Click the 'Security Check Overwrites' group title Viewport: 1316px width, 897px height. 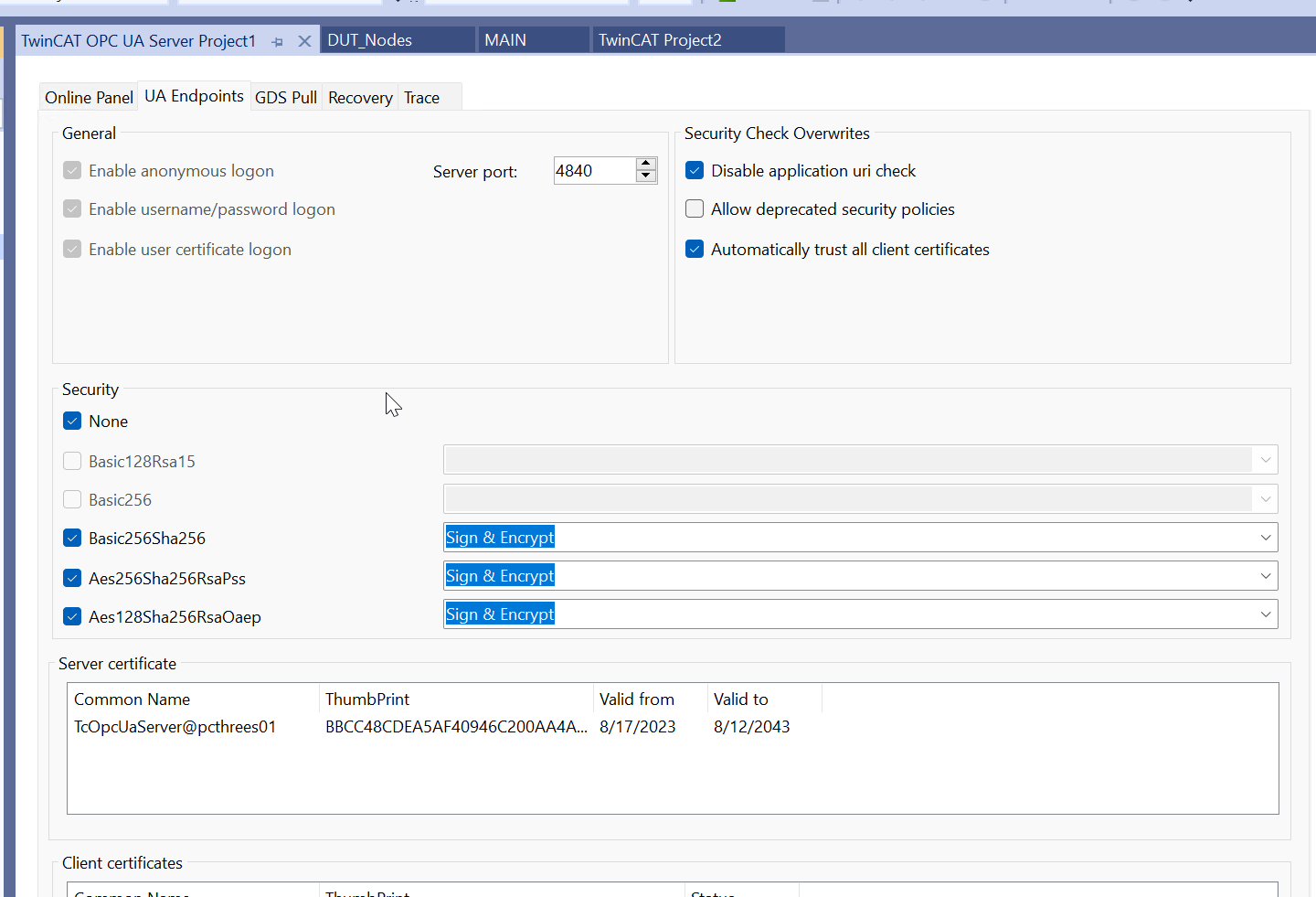(777, 133)
